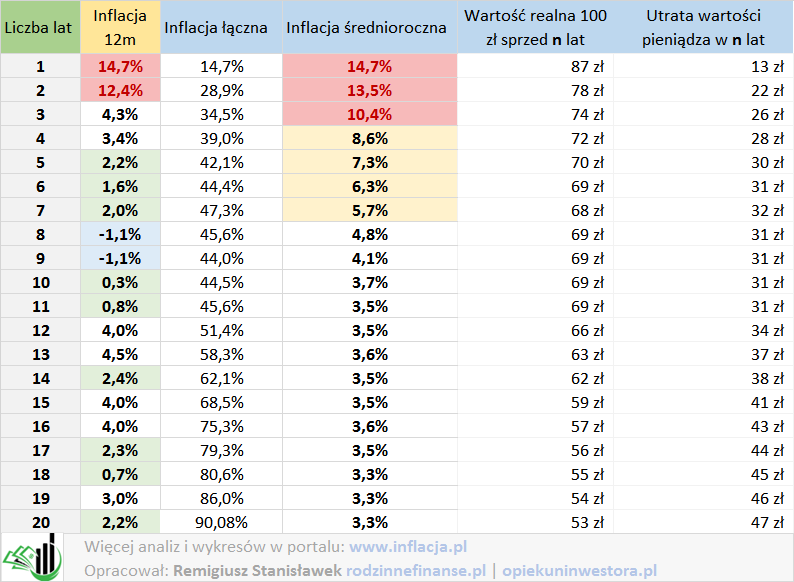Click the red 10,4% average inflation cell
794x582 pixels.
coord(369,114)
